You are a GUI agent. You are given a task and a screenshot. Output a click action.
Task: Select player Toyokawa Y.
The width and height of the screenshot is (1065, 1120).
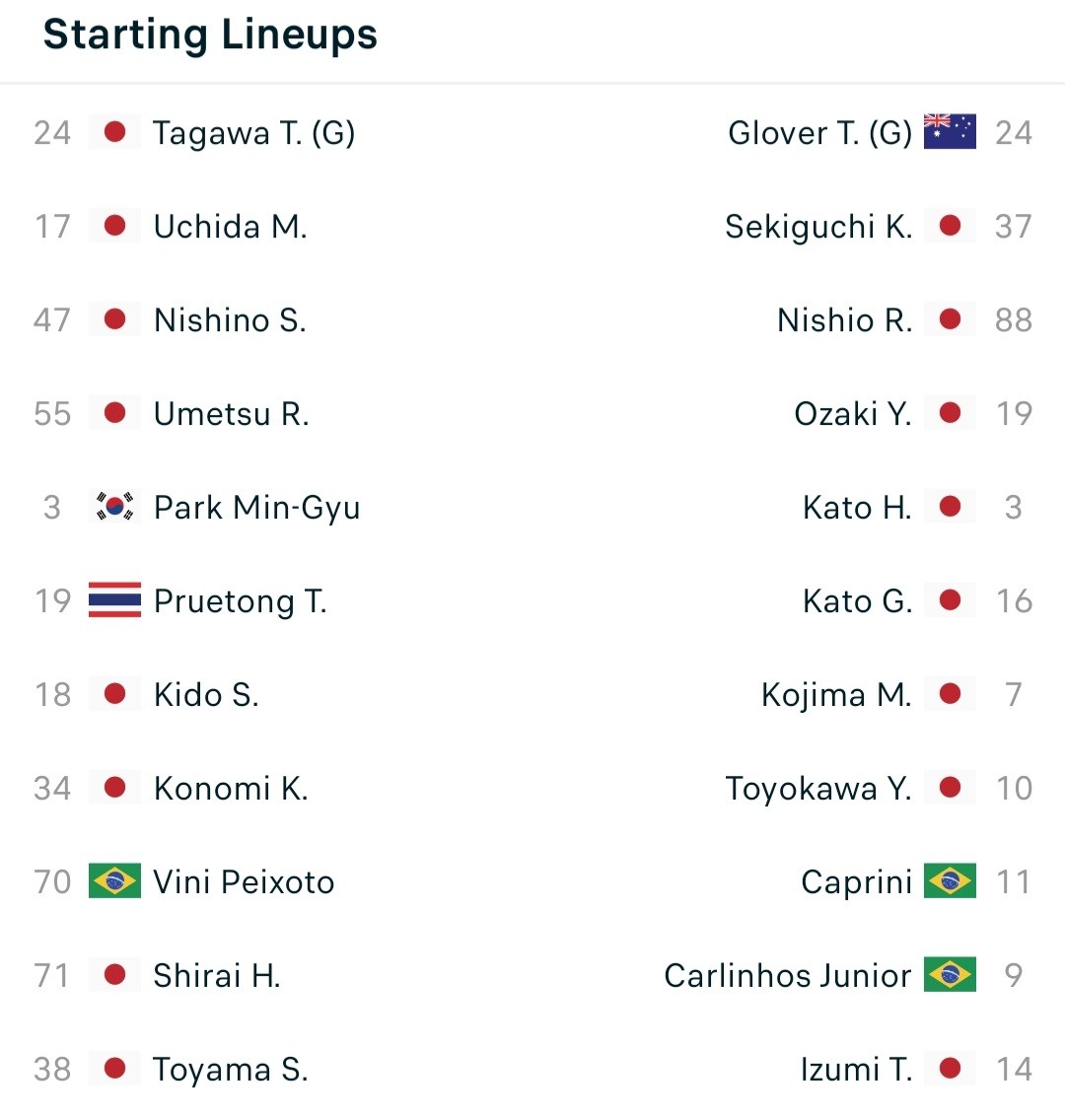(x=818, y=789)
